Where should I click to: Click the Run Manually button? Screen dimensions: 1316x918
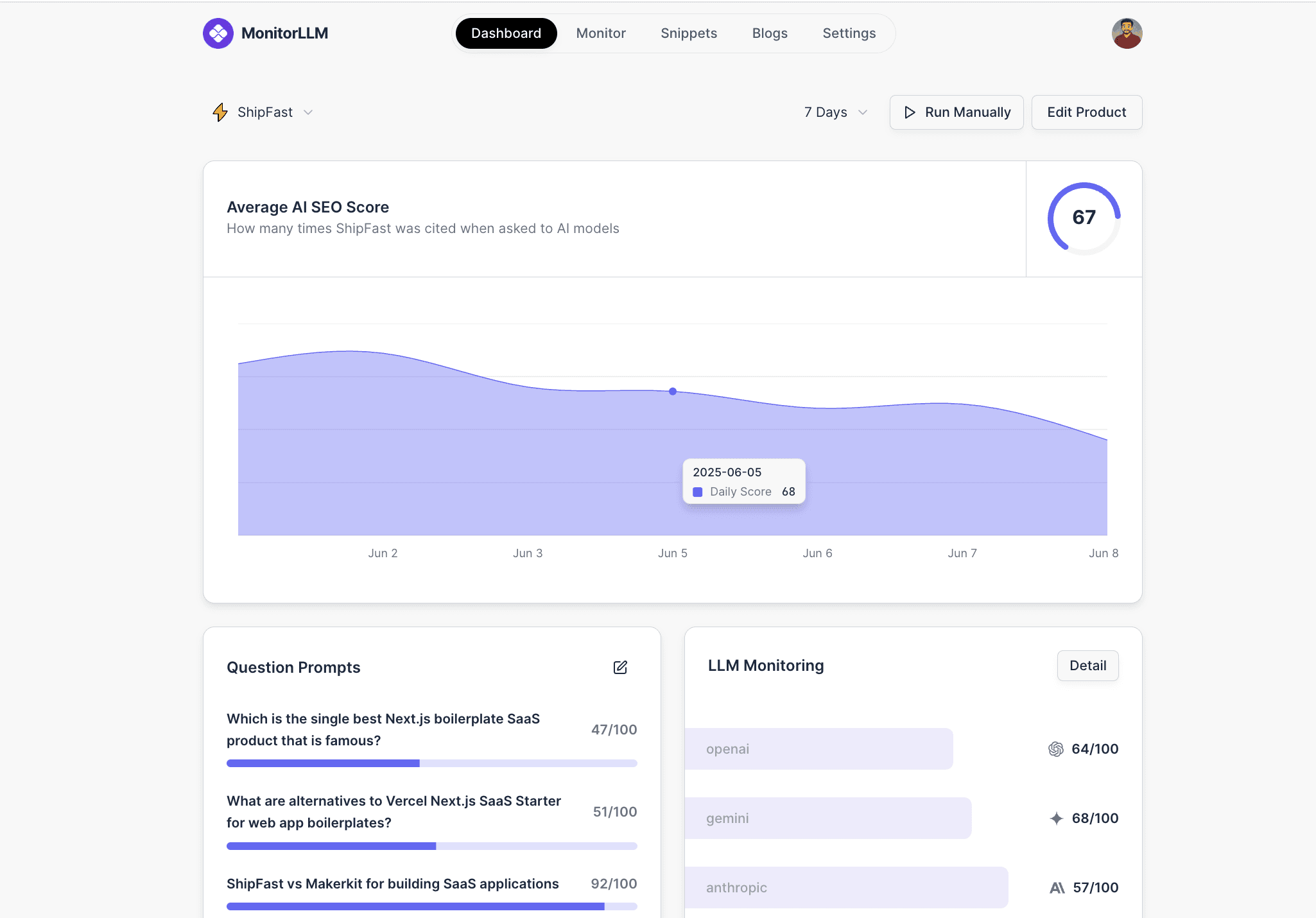point(957,112)
